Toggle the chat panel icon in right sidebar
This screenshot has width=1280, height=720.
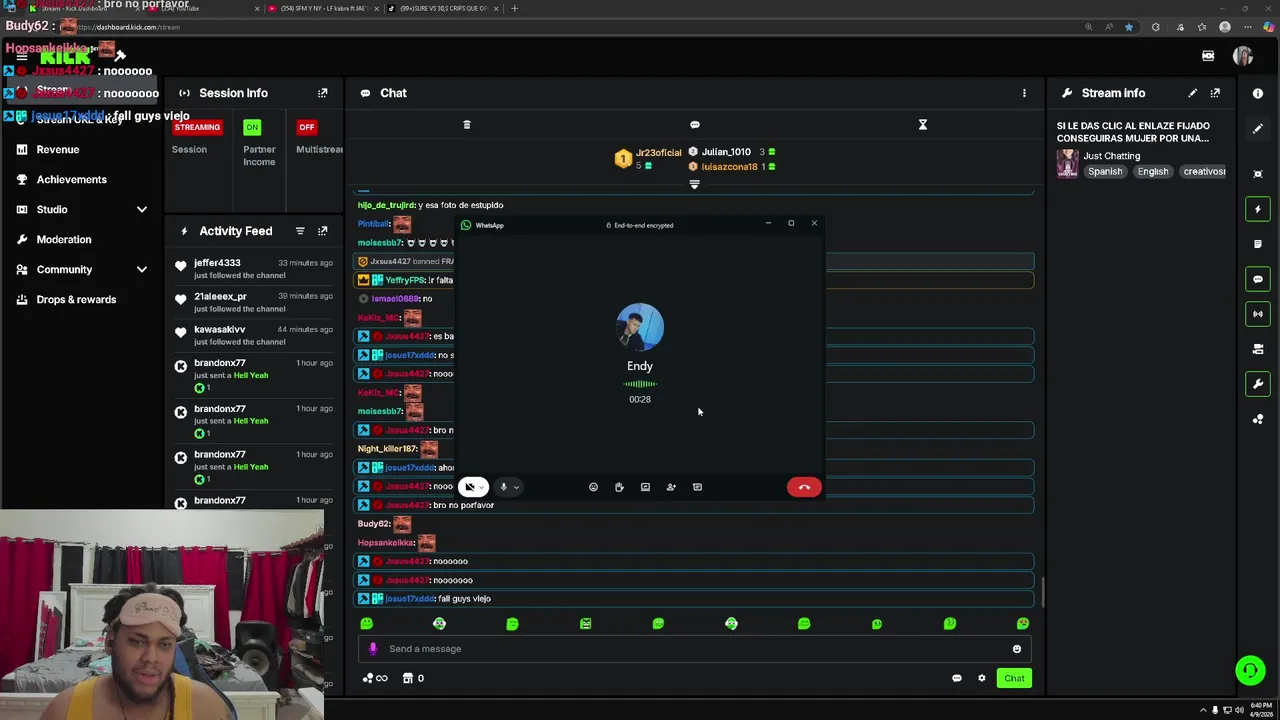pos(1258,279)
